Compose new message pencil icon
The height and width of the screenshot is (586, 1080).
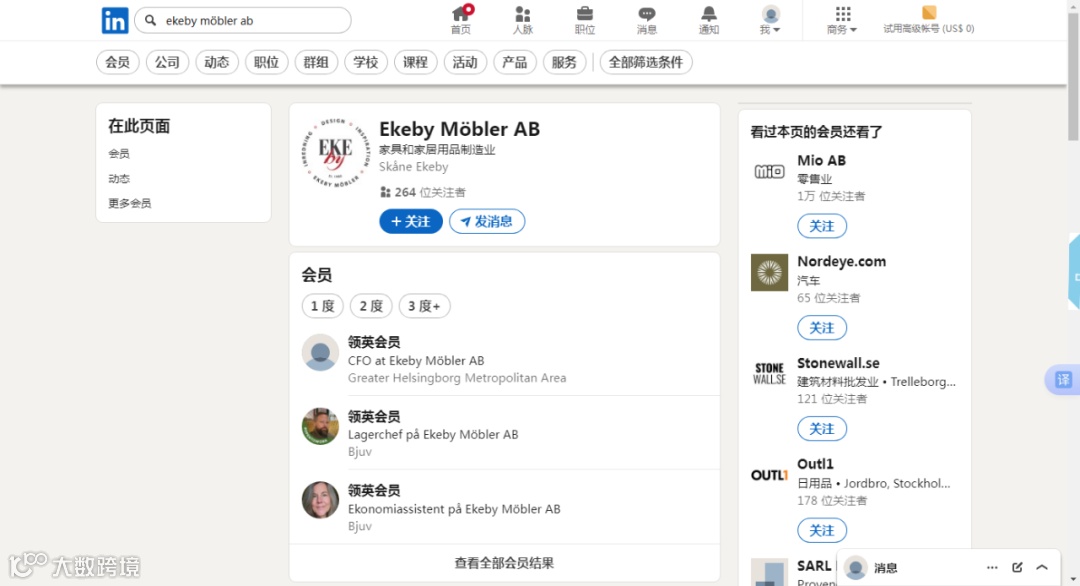1017,567
